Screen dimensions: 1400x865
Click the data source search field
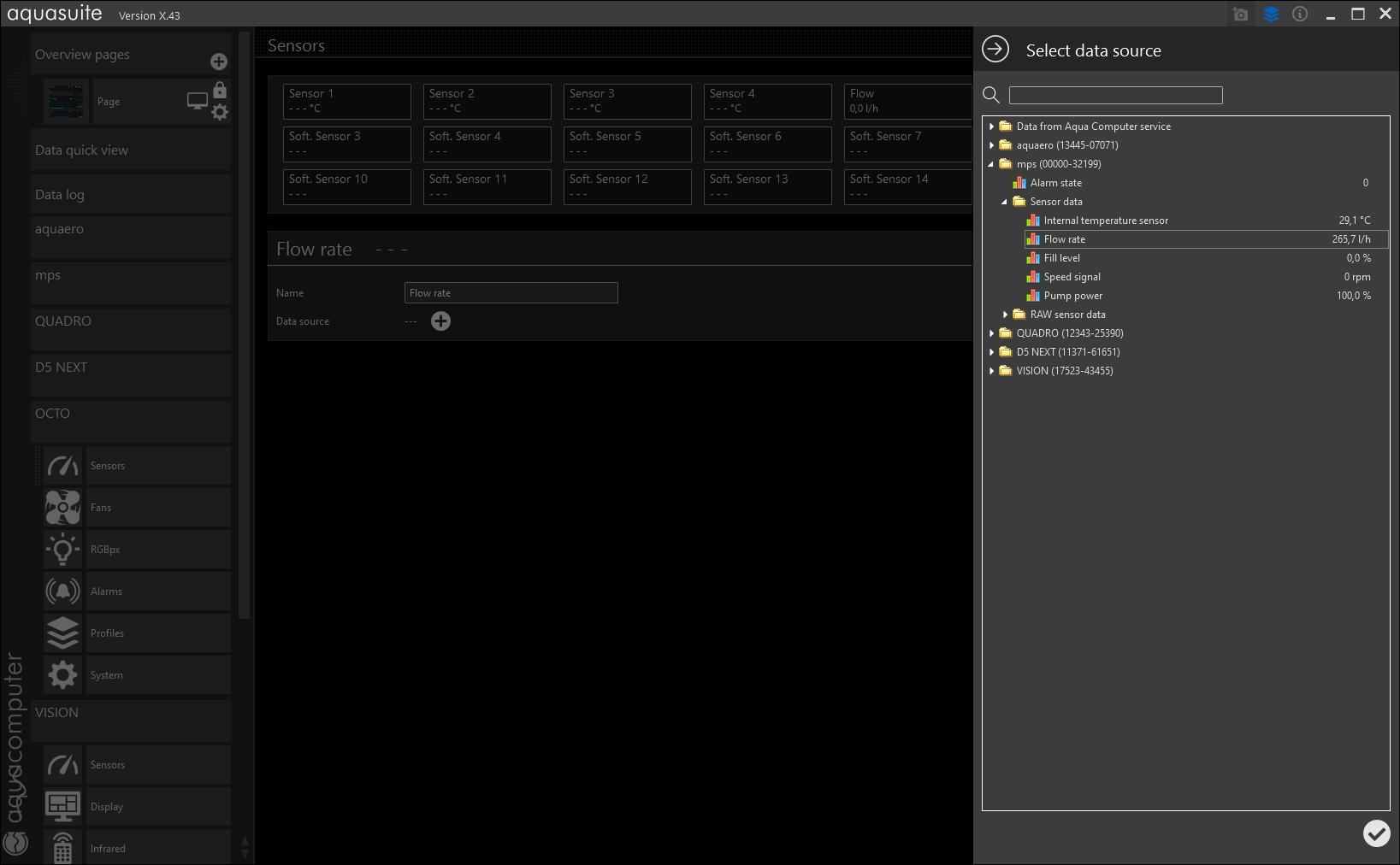(1115, 96)
